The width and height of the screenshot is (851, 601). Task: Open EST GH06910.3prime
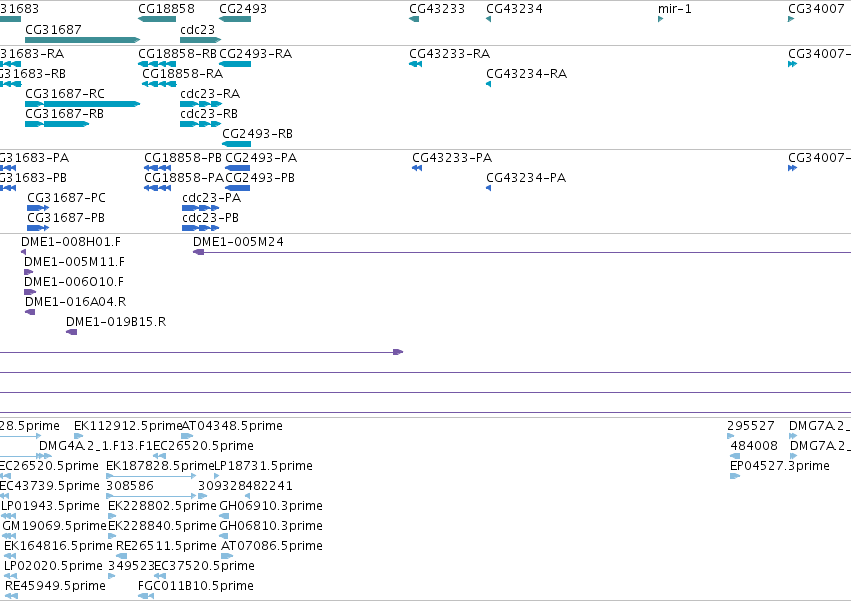271,507
